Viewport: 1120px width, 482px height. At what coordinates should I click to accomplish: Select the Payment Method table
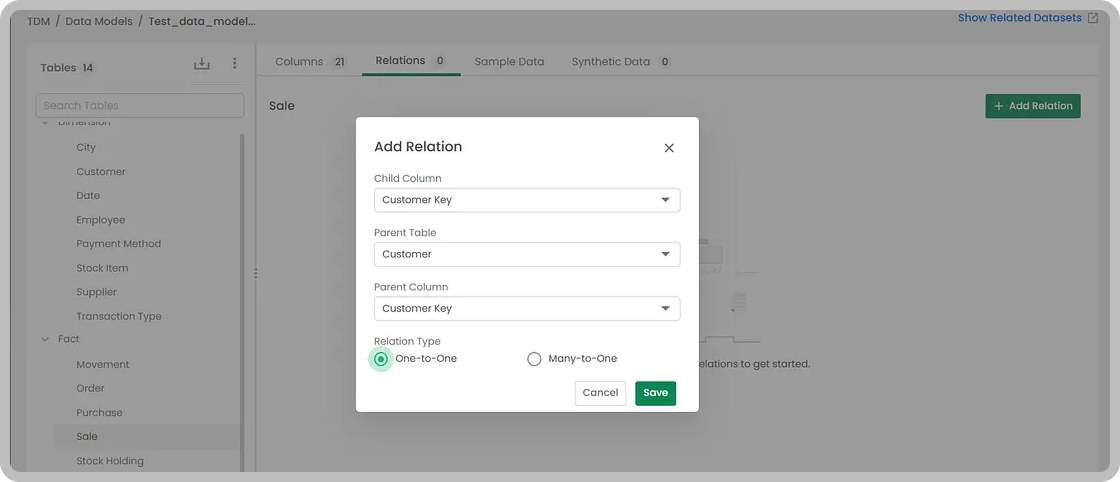pyautogui.click(x=119, y=243)
